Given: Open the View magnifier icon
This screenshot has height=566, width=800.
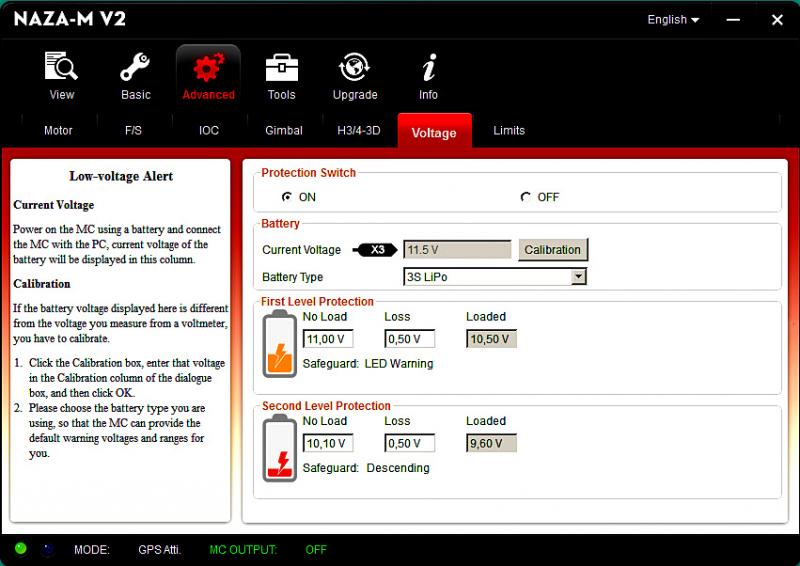Looking at the screenshot, I should pyautogui.click(x=61, y=69).
